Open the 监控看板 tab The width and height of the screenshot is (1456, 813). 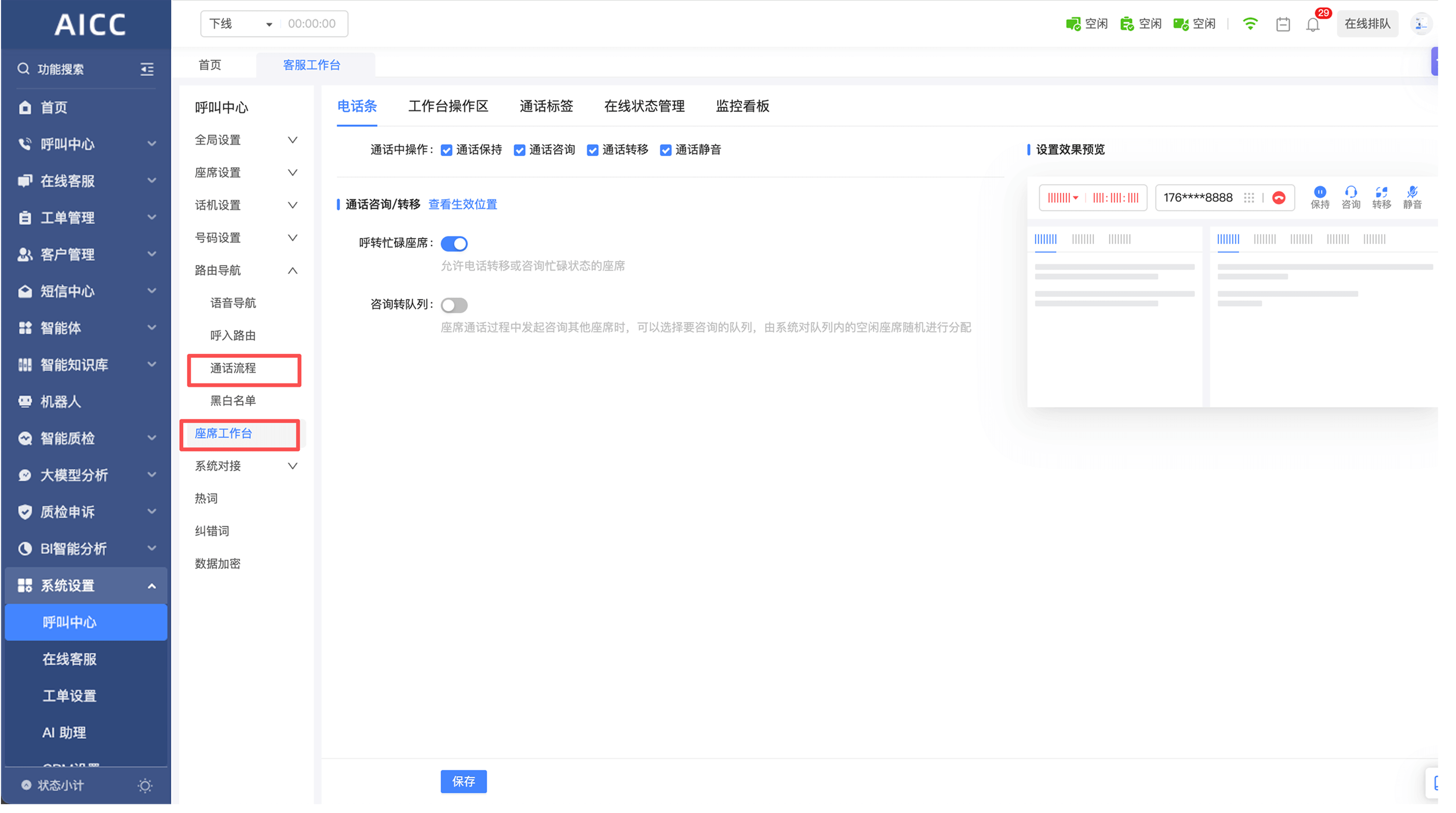742,106
